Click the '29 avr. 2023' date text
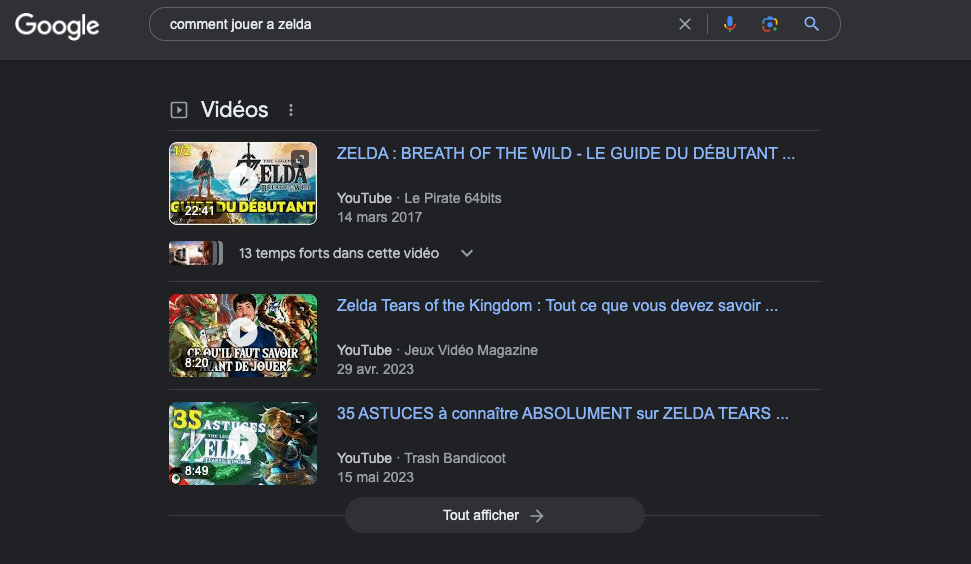The image size is (971, 564). [x=375, y=369]
